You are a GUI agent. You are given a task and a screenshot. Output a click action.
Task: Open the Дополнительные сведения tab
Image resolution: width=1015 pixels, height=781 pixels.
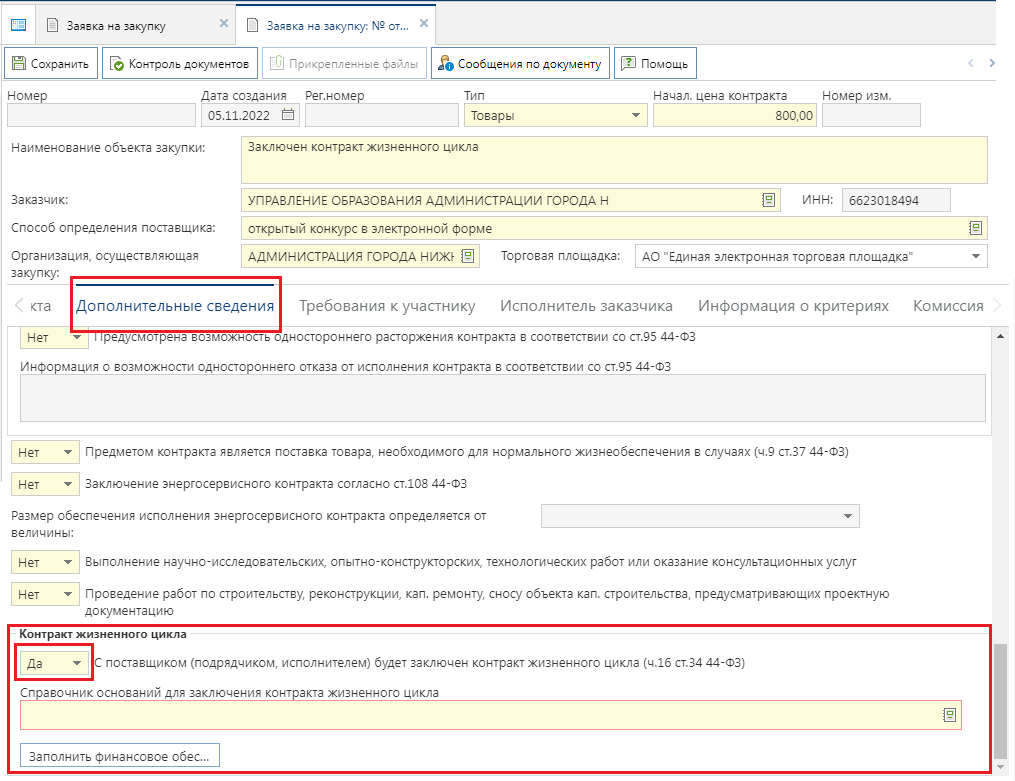tap(175, 305)
